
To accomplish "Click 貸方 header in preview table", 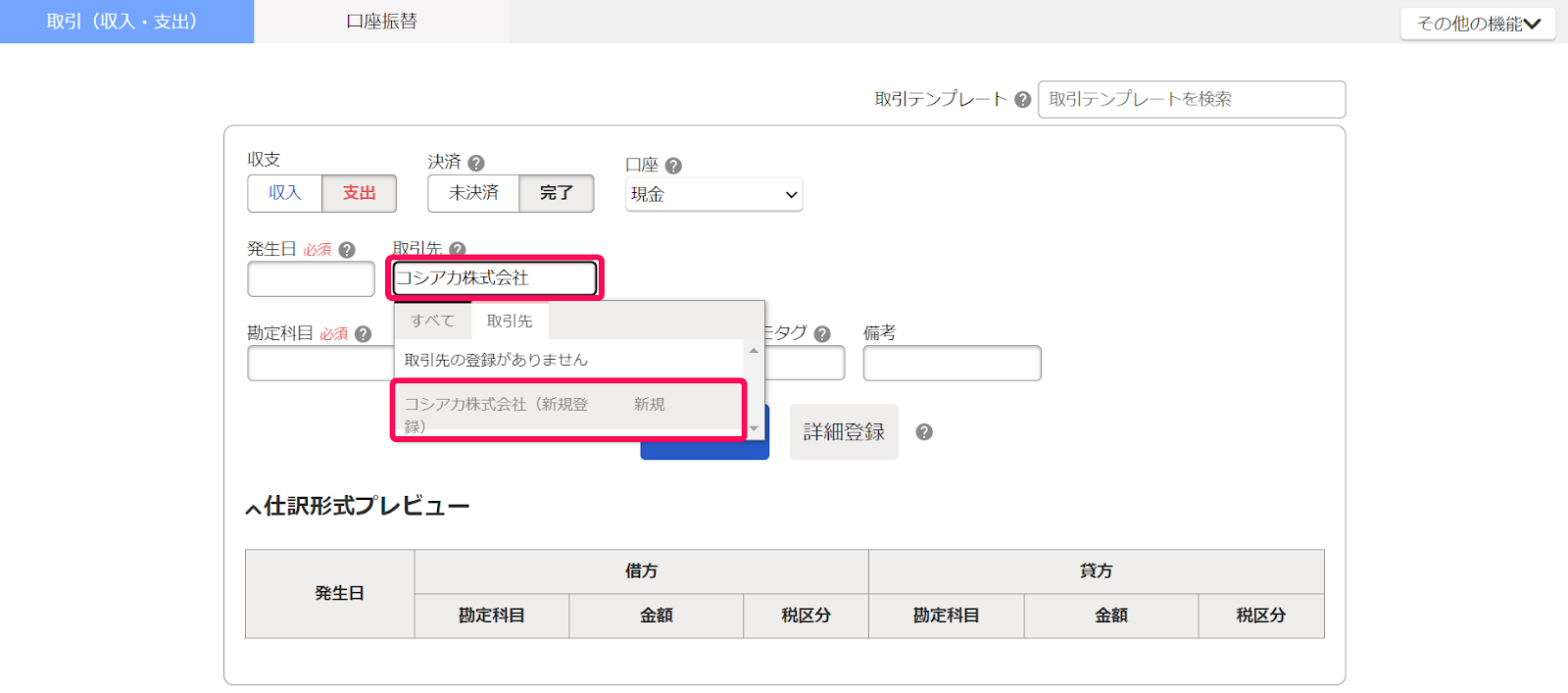I will 1096,571.
